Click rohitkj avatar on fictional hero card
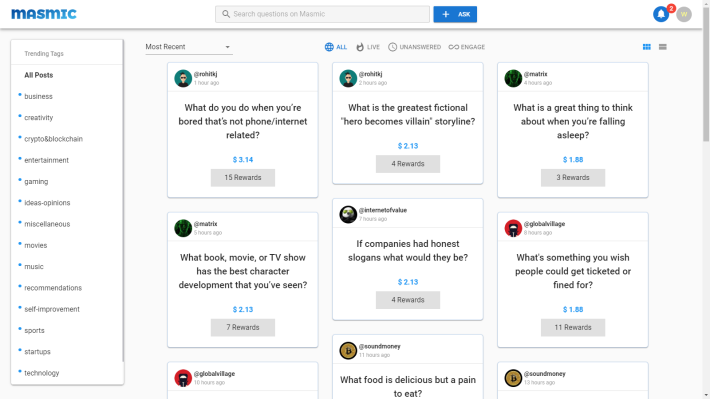 click(348, 78)
